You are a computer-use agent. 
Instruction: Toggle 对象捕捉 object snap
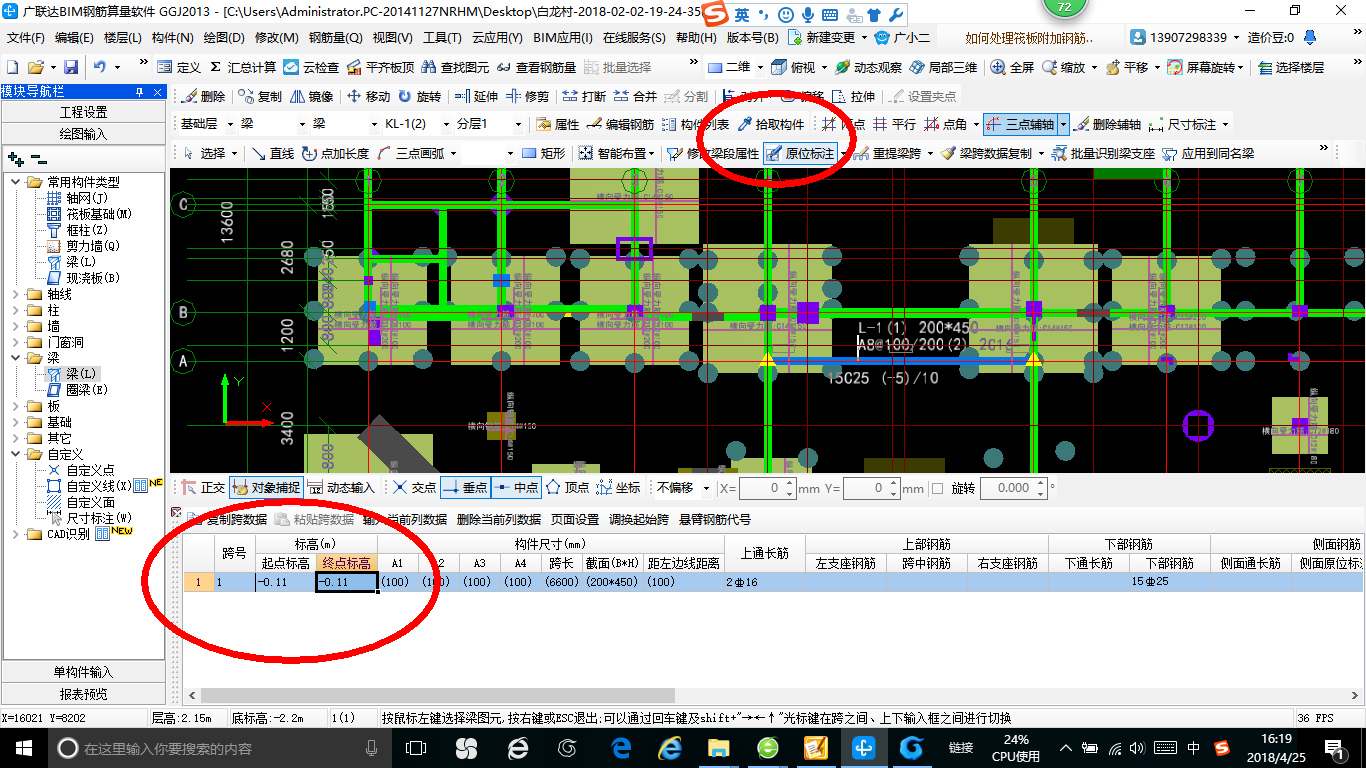coord(265,488)
